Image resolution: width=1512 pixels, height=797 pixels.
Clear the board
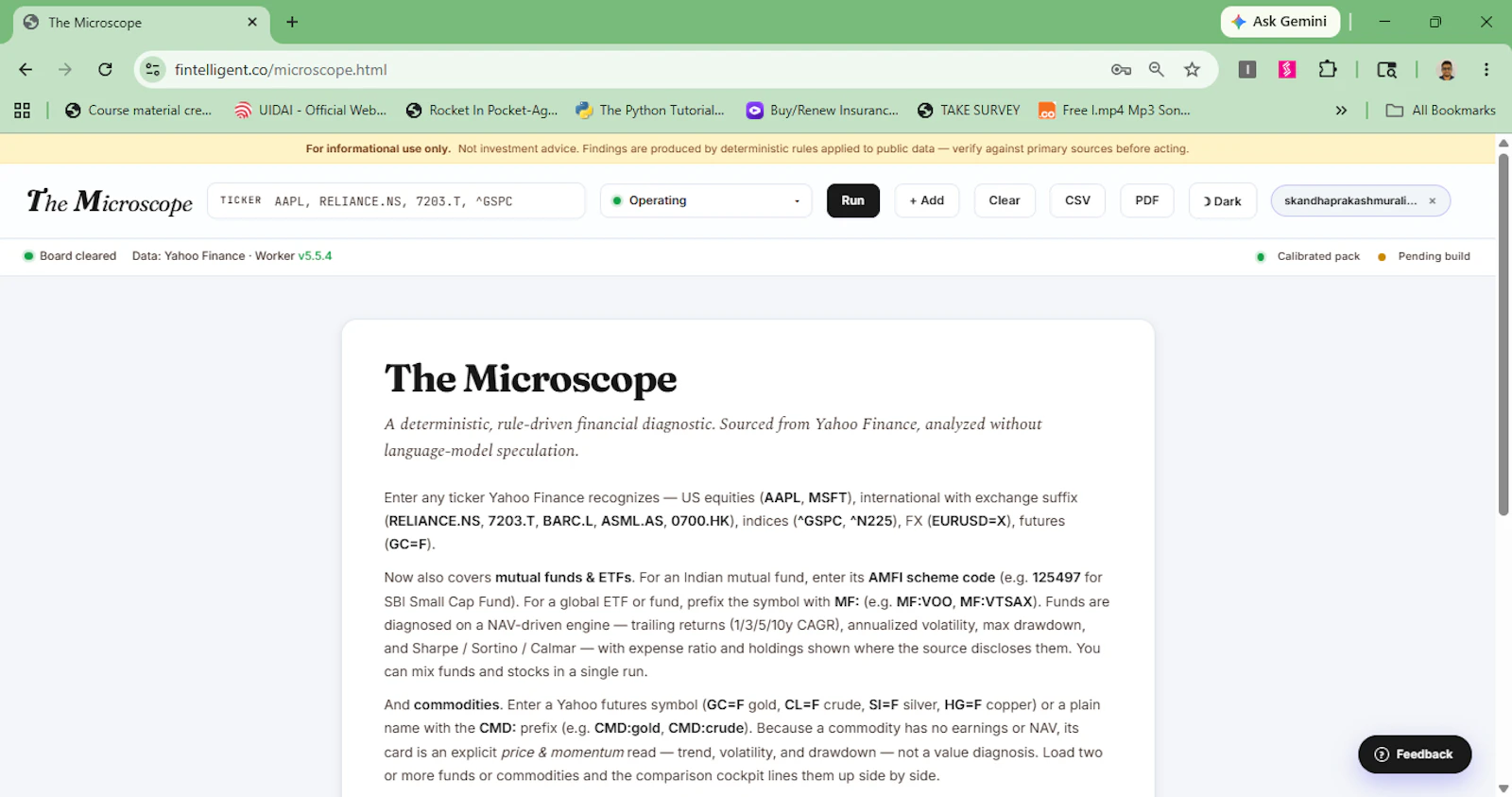click(x=1004, y=200)
